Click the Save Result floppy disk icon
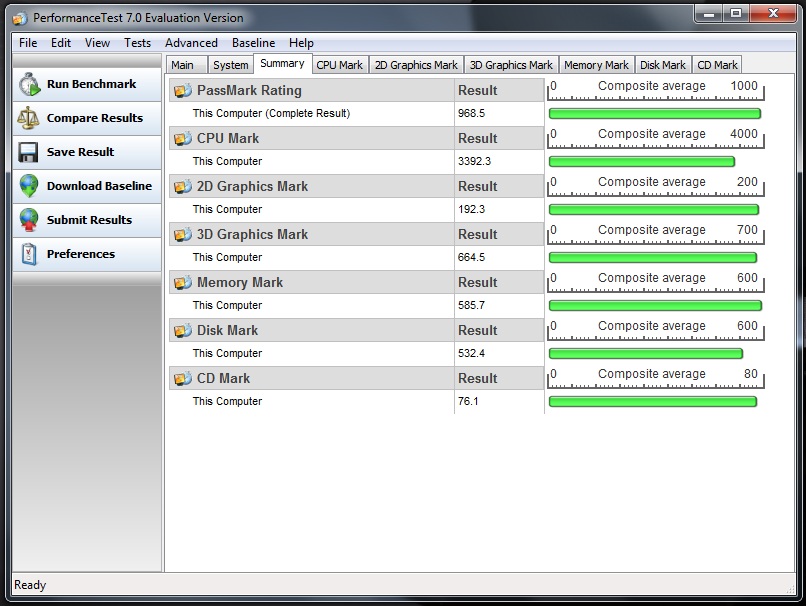This screenshot has width=806, height=606. (28, 152)
